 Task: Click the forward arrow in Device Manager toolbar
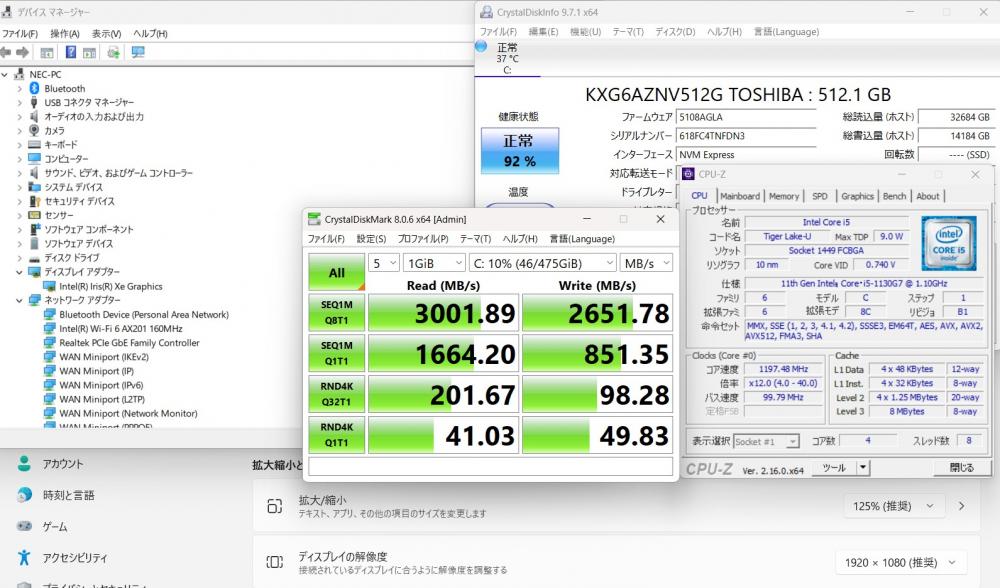click(x=23, y=52)
